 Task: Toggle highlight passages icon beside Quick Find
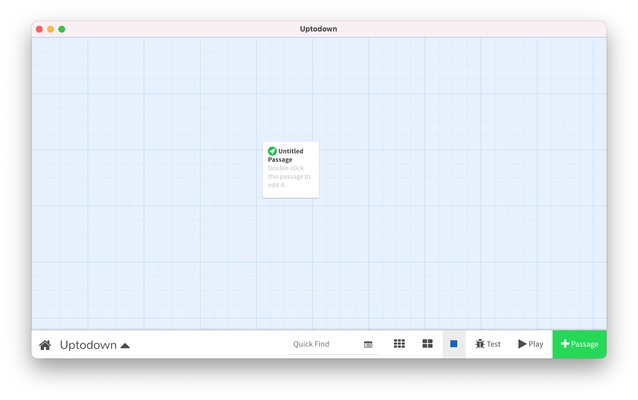coord(368,345)
